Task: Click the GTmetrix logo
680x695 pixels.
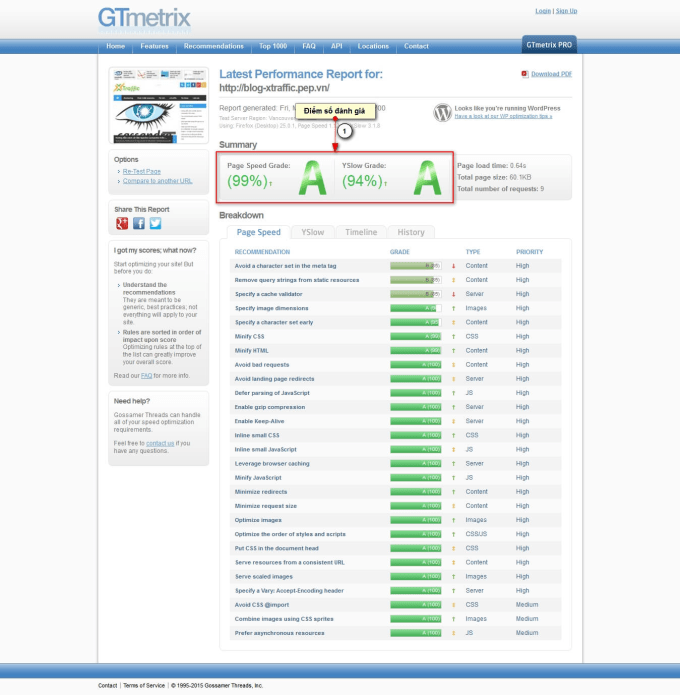Action: click(144, 19)
